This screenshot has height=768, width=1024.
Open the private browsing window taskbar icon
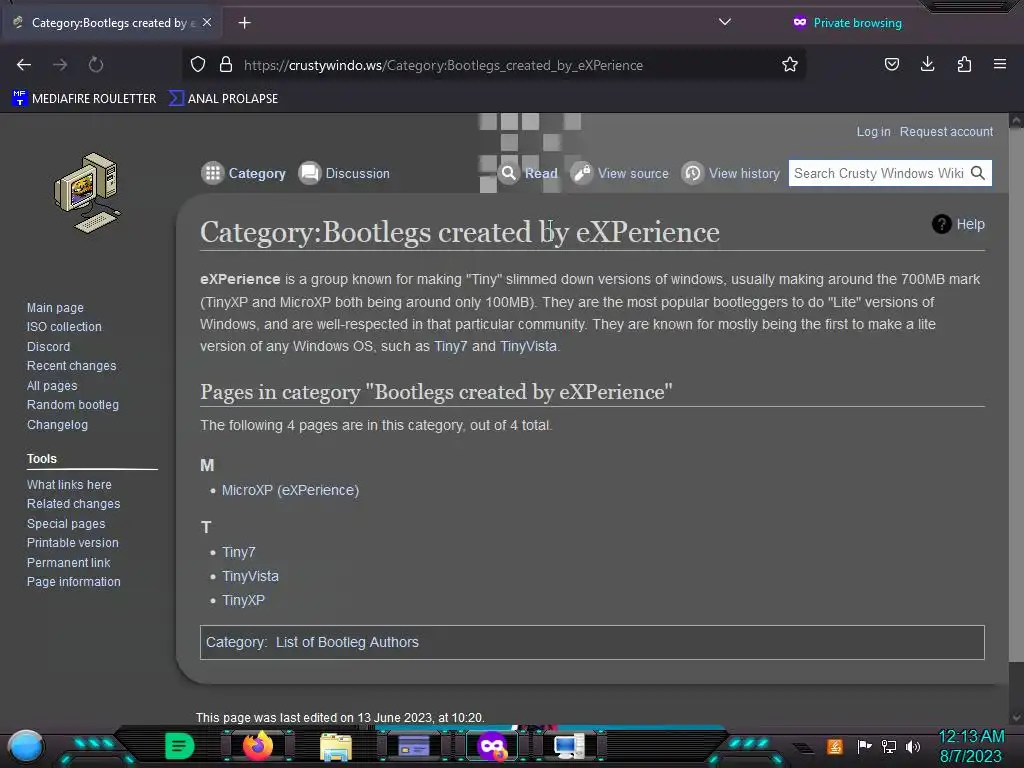click(492, 746)
